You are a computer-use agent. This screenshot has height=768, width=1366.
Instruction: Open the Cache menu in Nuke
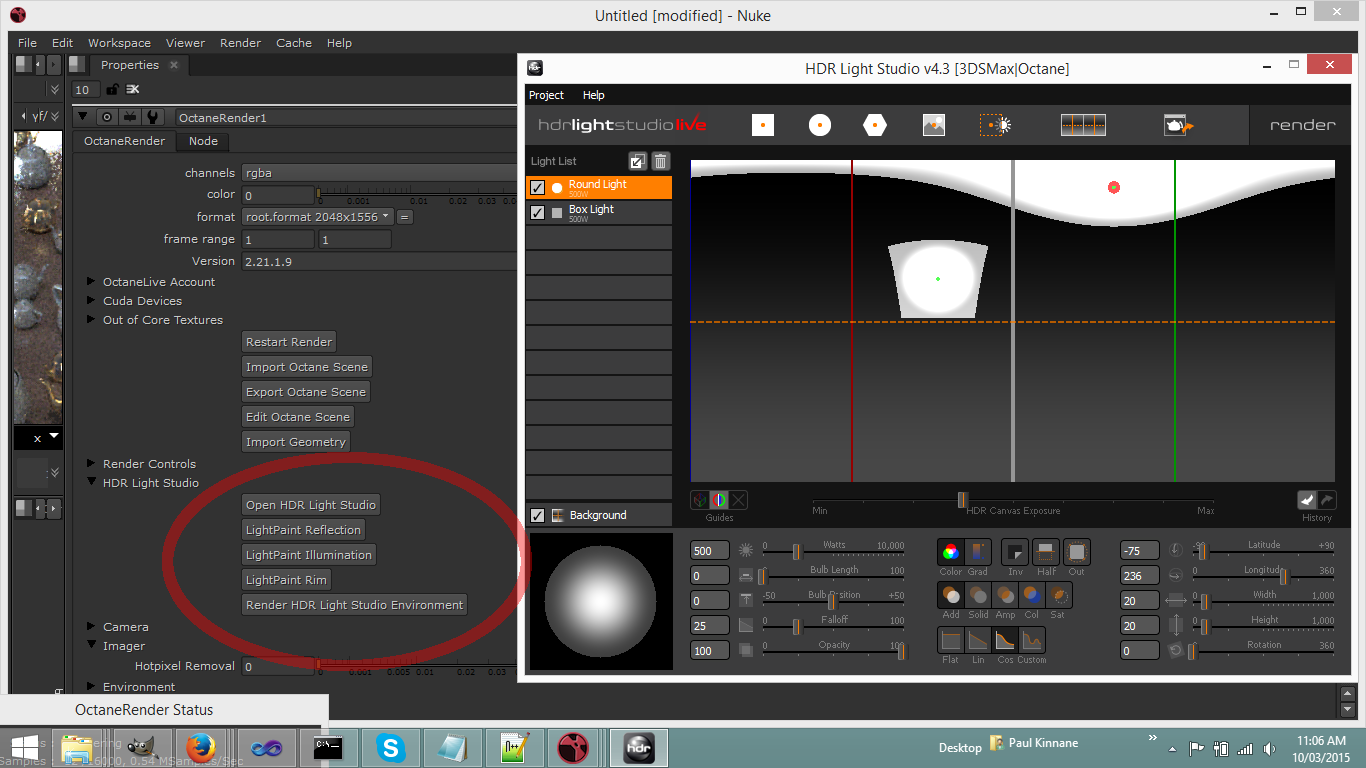294,43
